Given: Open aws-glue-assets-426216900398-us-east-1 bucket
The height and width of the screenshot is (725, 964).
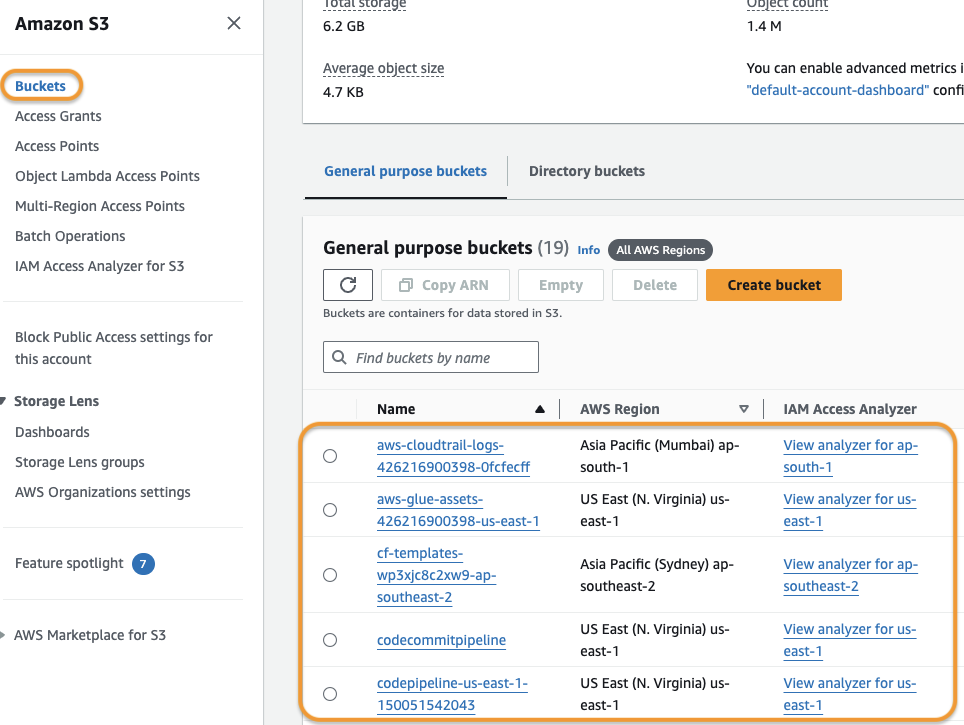Looking at the screenshot, I should point(458,510).
